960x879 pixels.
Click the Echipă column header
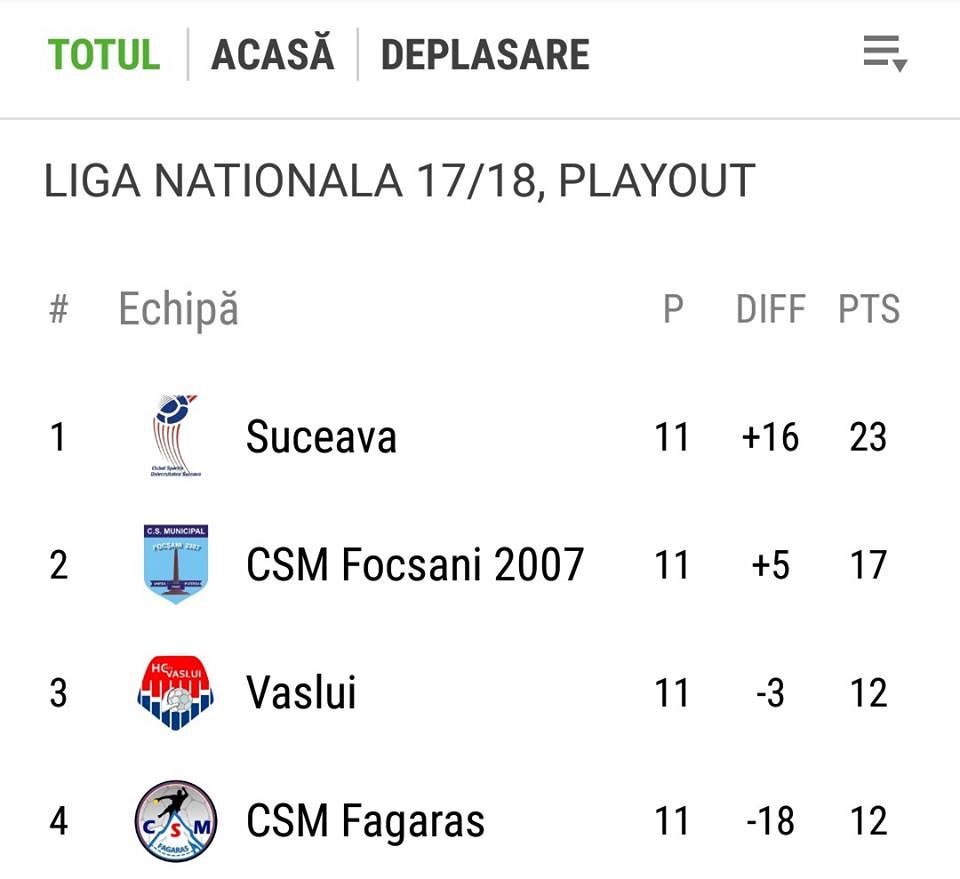pyautogui.click(x=178, y=309)
